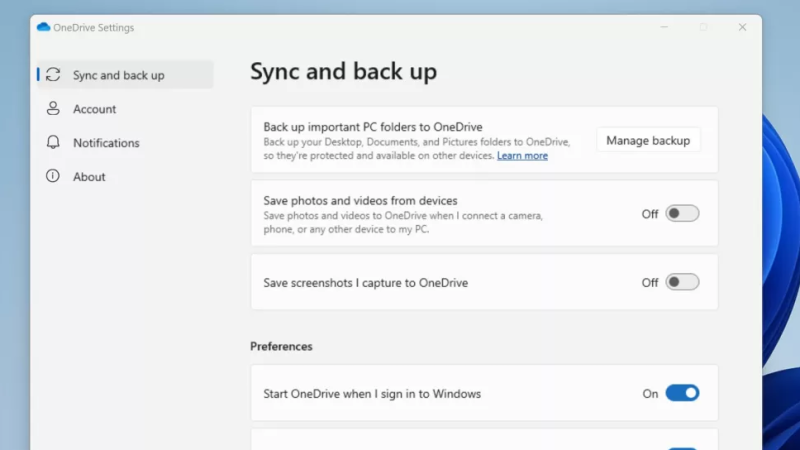Go to the Notifications section label

(x=106, y=143)
